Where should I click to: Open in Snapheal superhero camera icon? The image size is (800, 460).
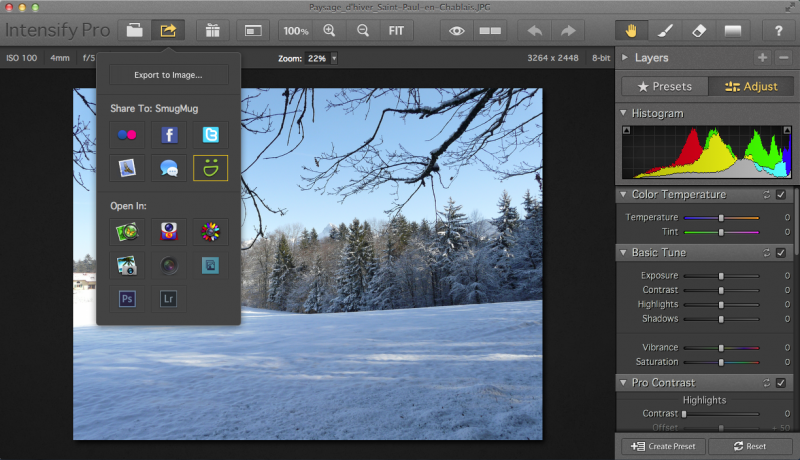click(x=169, y=232)
